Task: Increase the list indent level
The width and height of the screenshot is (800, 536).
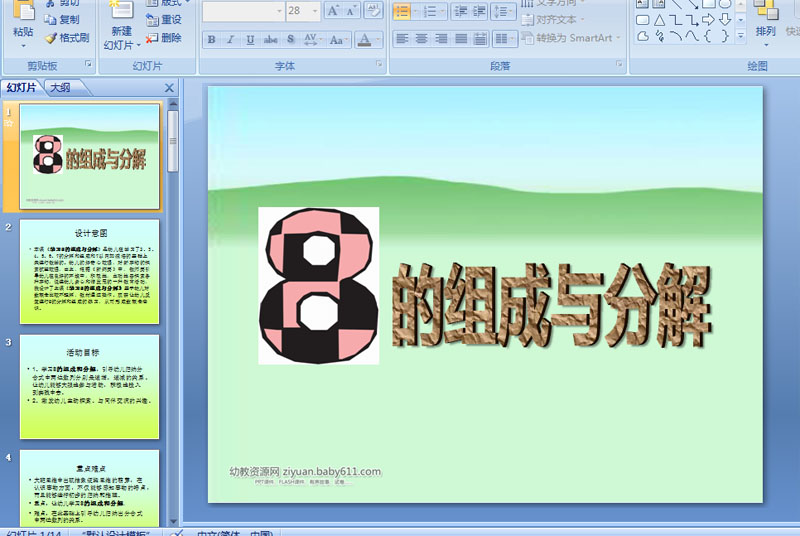Action: (479, 11)
